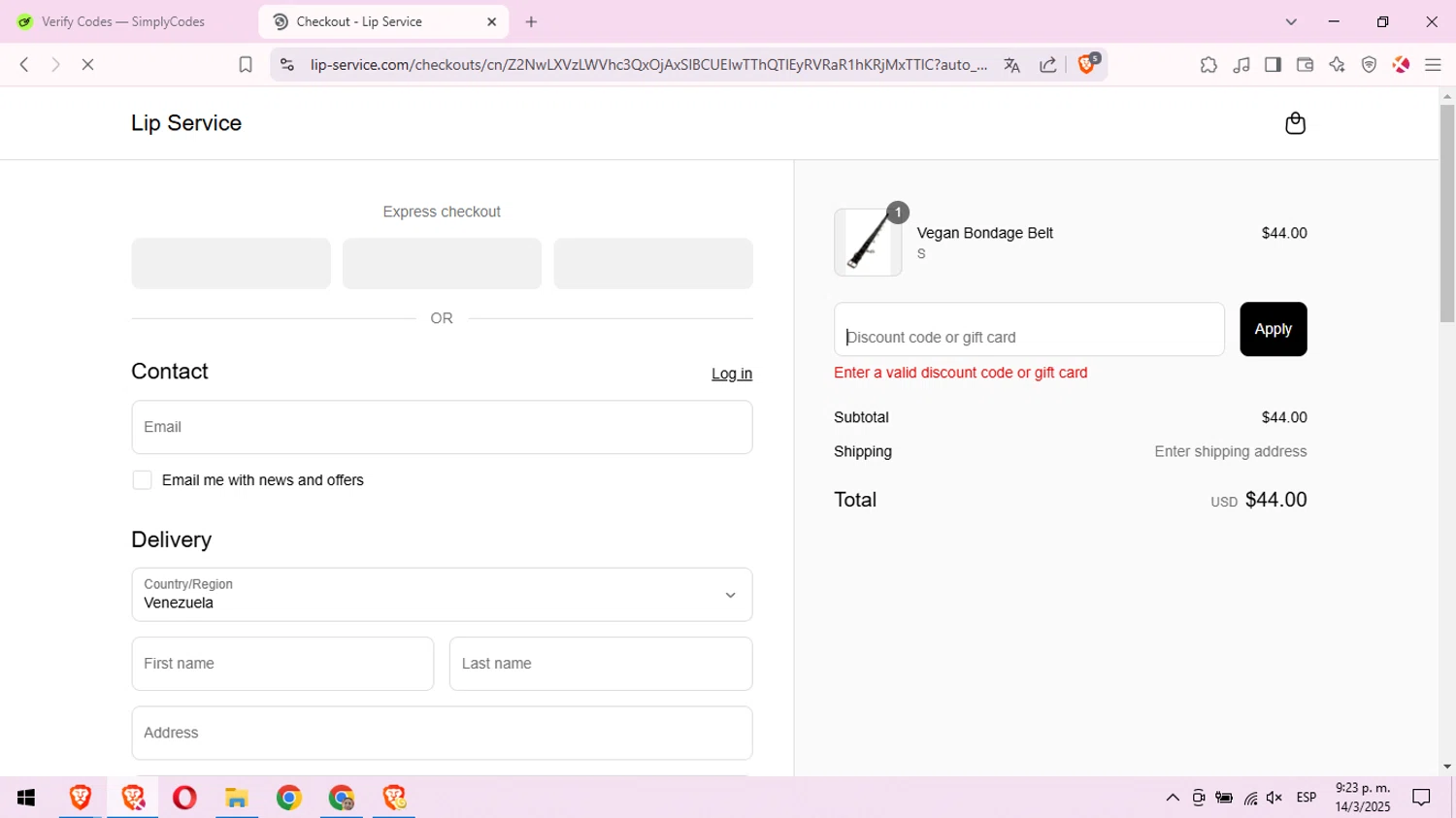Stop loading the page
This screenshot has width=1456, height=818.
[x=87, y=65]
